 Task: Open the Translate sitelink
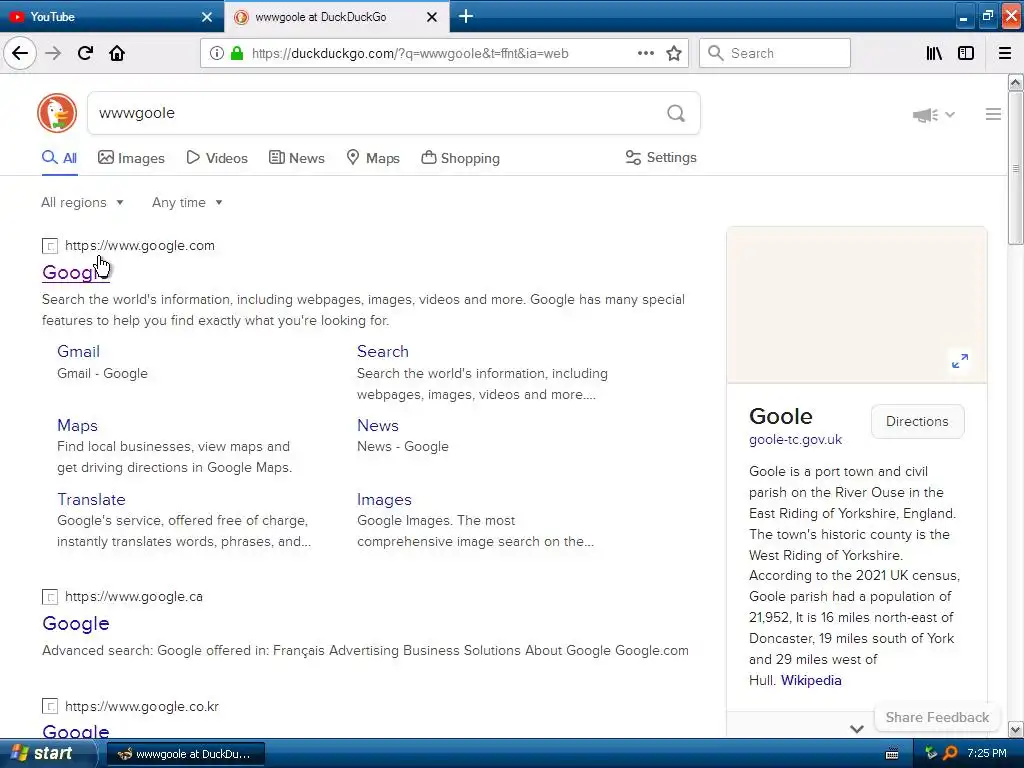tap(91, 500)
